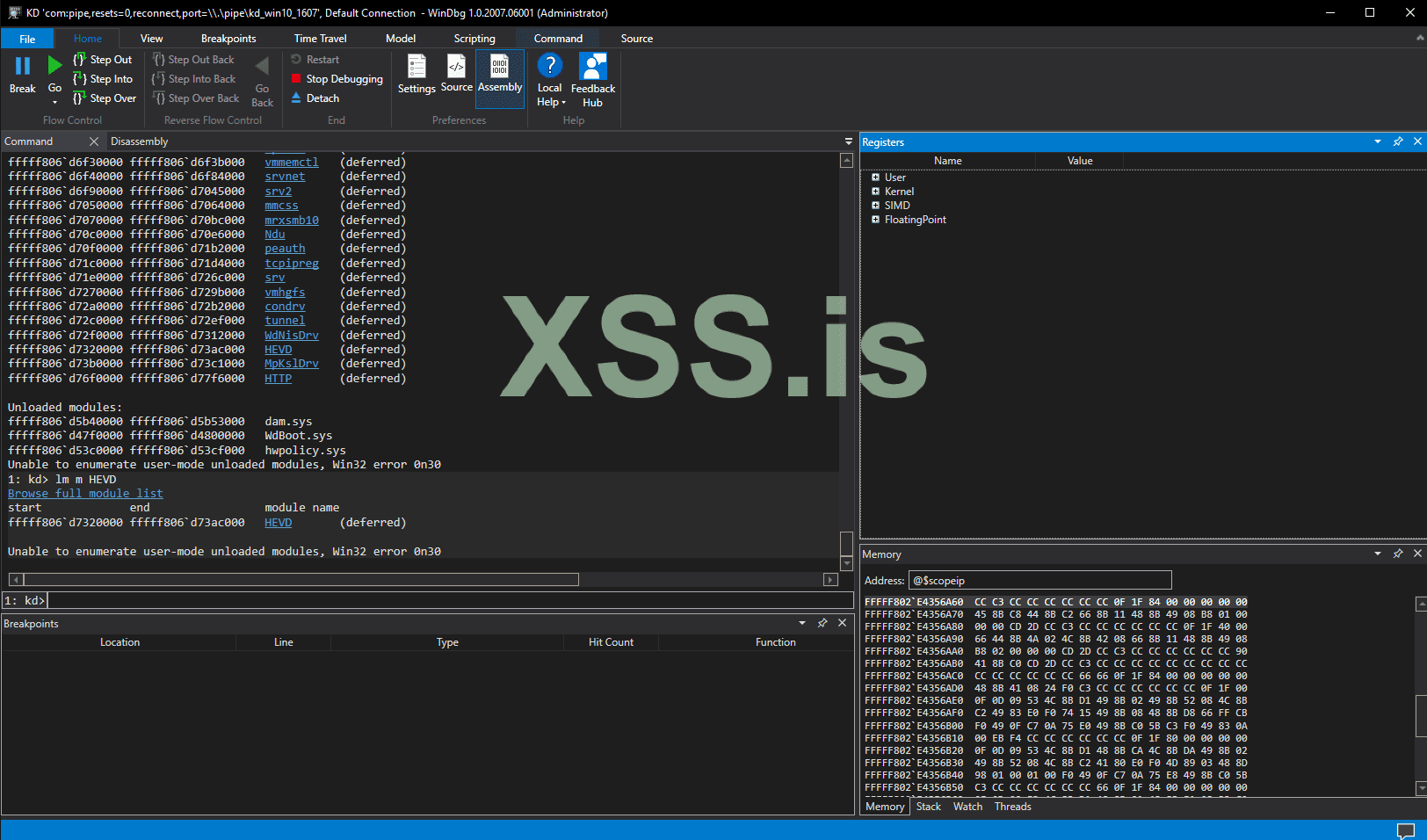1427x840 pixels.
Task: Click the Detach icon
Action: pos(296,98)
